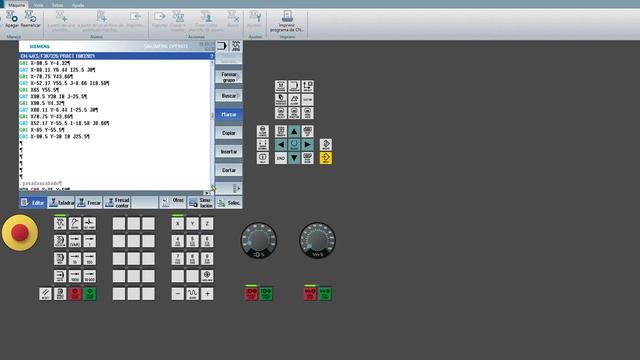Click the green SPINDLE START key
The width and height of the screenshot is (640, 360).
coord(266,293)
